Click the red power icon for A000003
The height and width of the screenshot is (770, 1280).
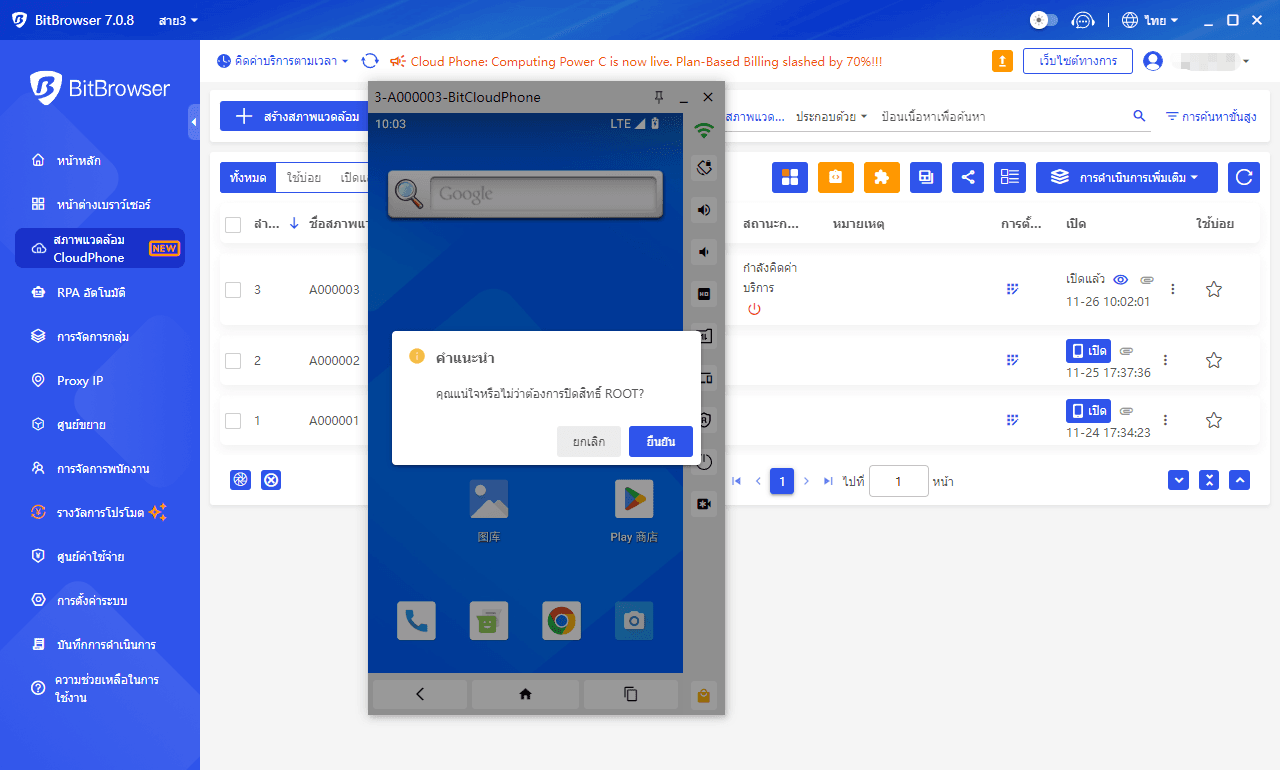click(x=754, y=309)
